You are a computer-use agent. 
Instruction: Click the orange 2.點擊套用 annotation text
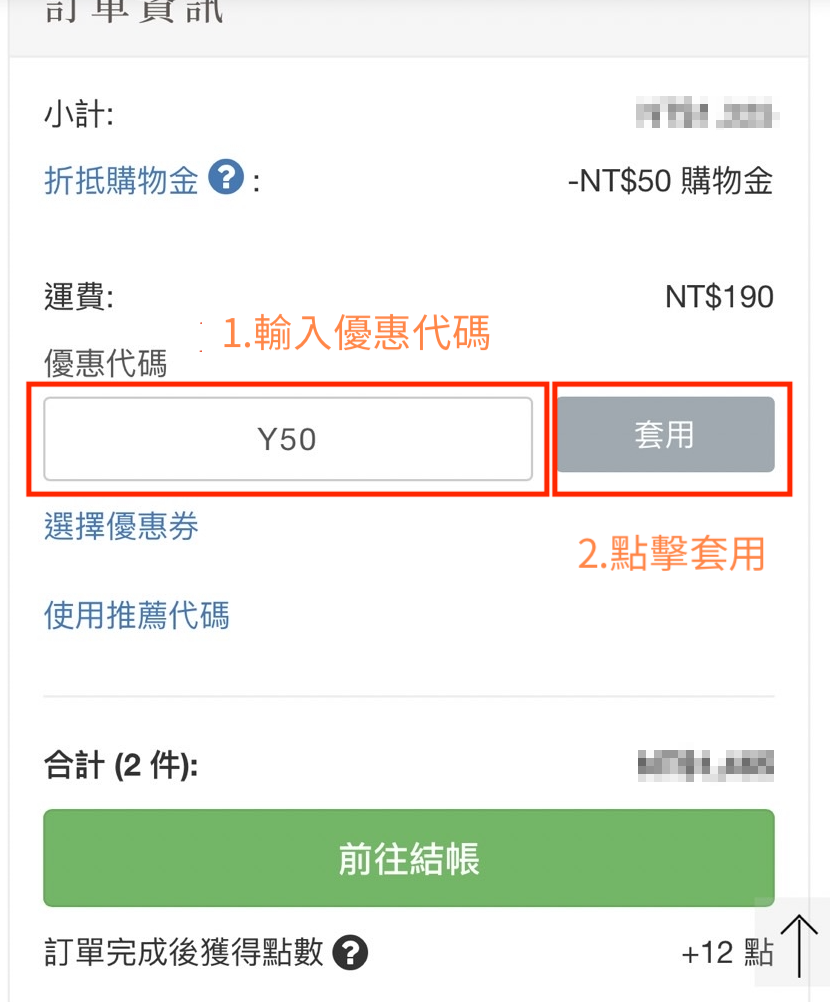(x=672, y=553)
